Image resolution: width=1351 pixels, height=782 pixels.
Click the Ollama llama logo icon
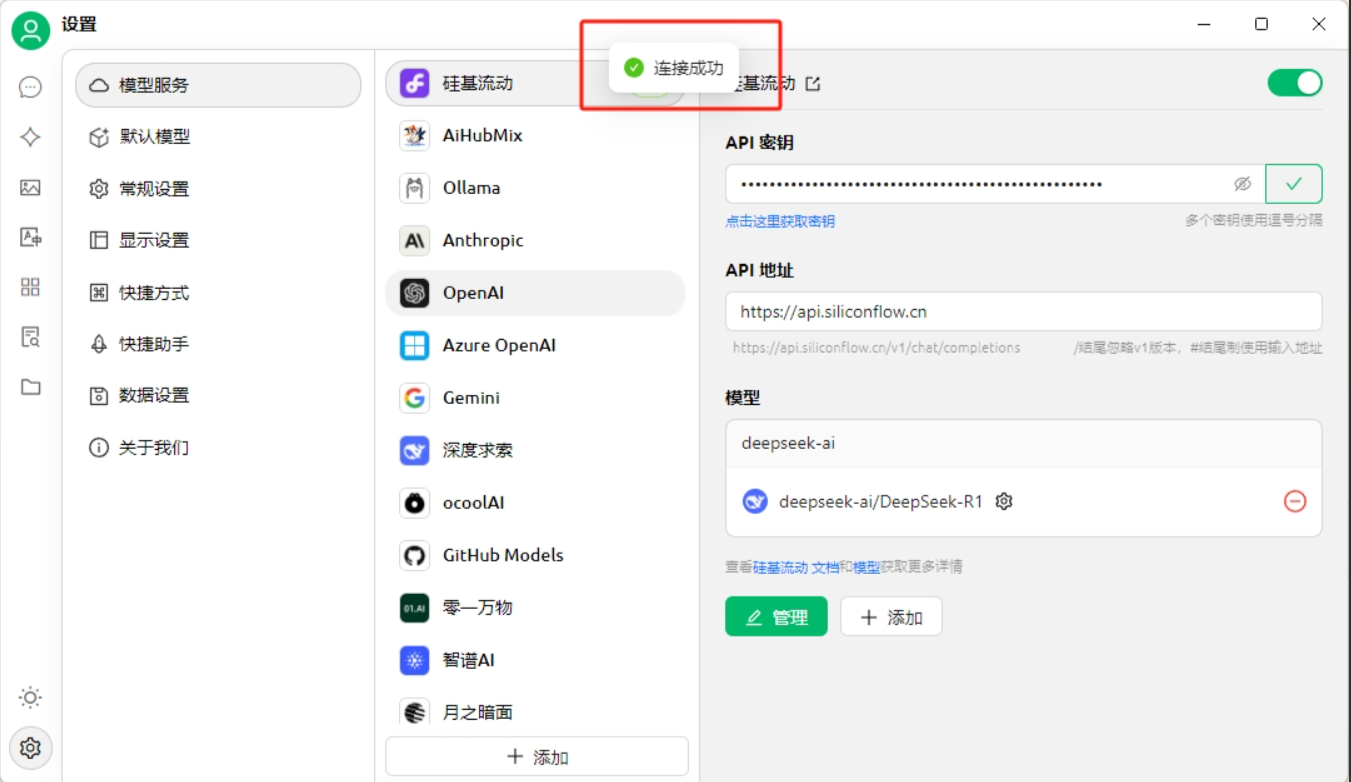click(x=415, y=188)
